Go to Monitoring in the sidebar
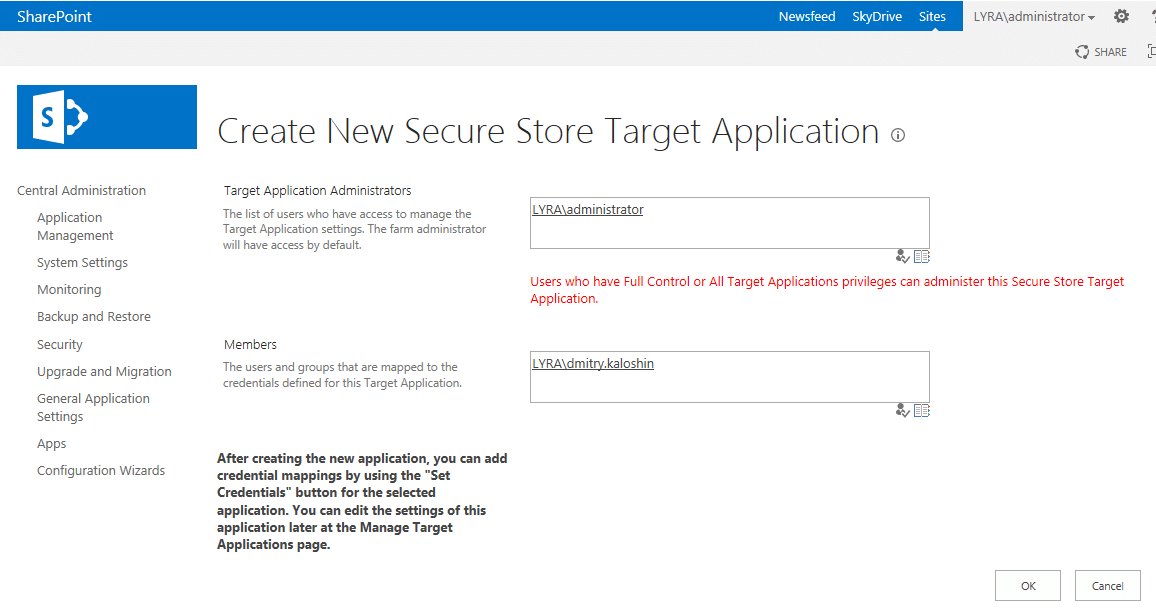 point(69,290)
